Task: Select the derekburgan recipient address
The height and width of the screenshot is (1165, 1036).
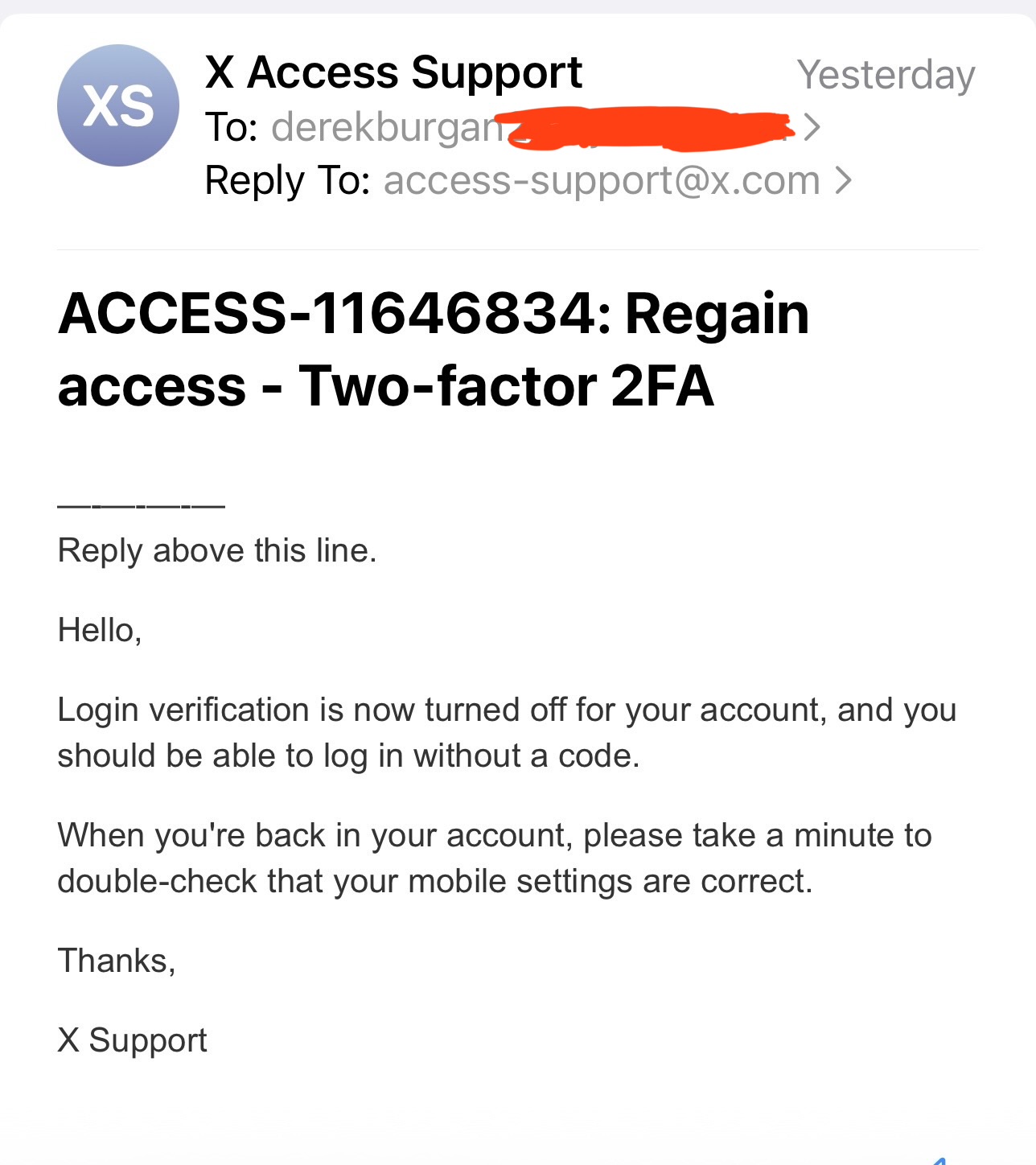Action: click(x=386, y=127)
